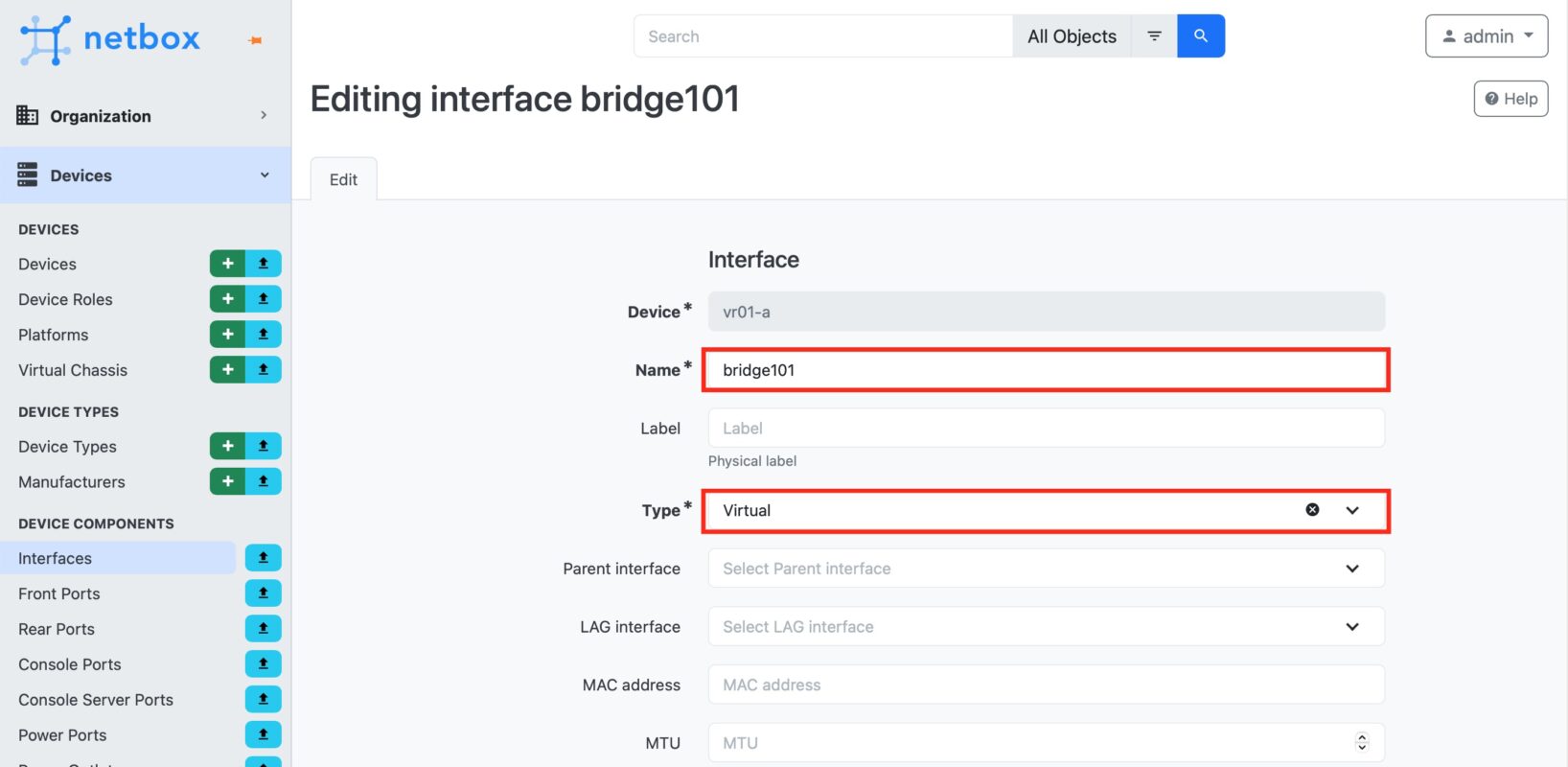
Task: Open the Type dropdown arrow
Action: coord(1352,510)
